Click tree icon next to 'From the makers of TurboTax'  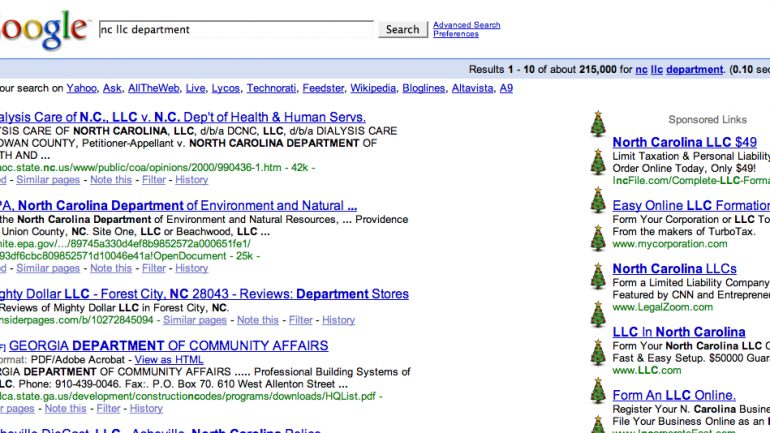tap(598, 238)
